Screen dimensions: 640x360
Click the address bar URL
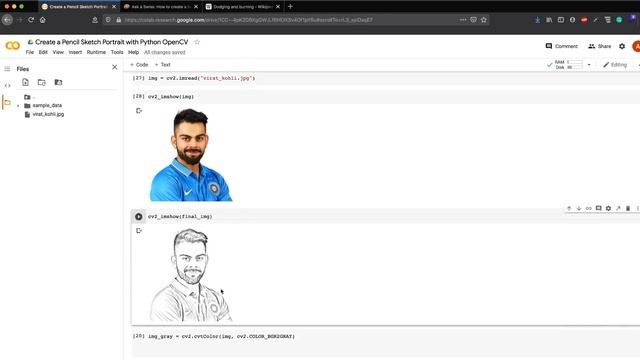point(248,20)
